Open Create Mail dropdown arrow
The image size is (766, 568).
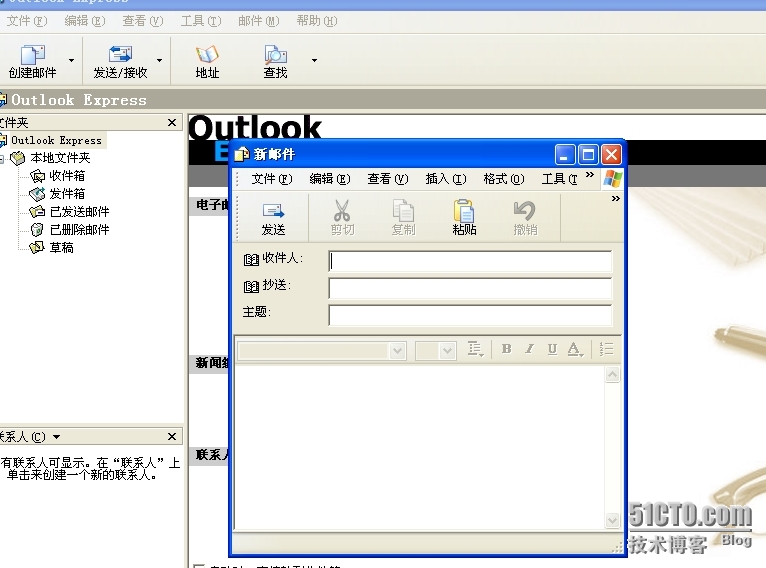(71, 61)
